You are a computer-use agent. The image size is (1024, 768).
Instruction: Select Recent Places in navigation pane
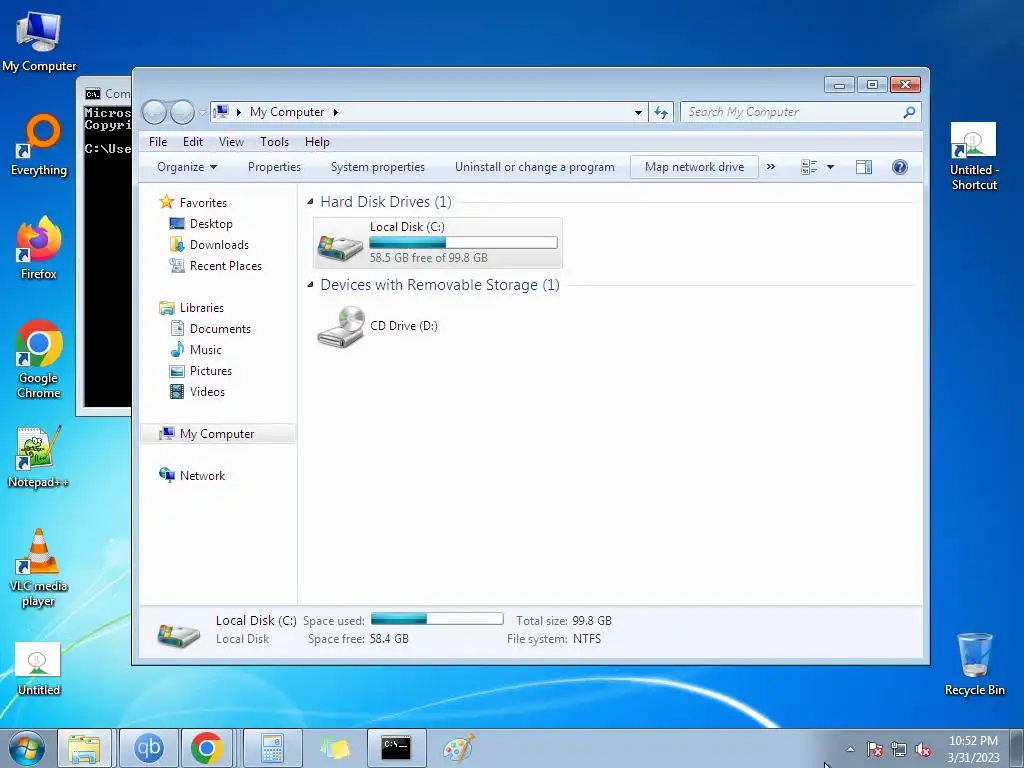coord(225,266)
